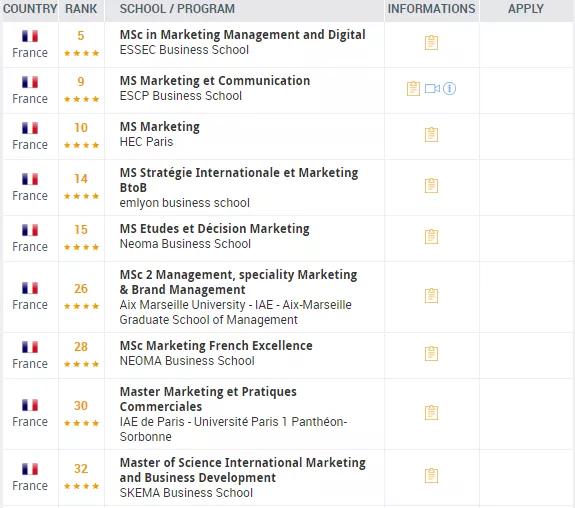Open clipboard icon for HEC Paris
This screenshot has height=508, width=575.
431,135
